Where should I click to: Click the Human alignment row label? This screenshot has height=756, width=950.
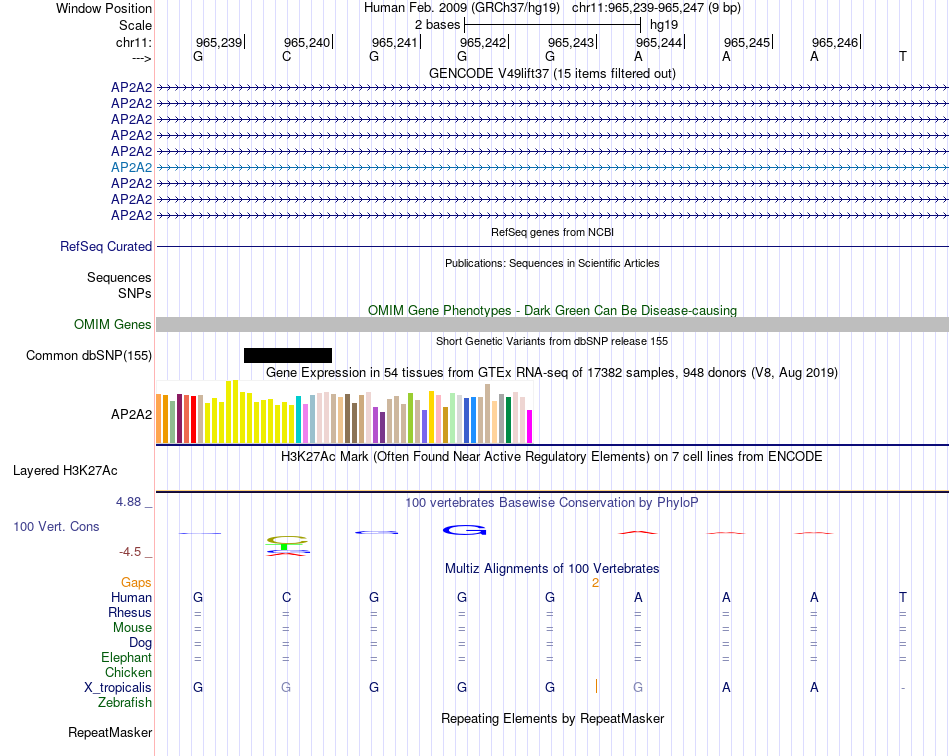tap(131, 598)
